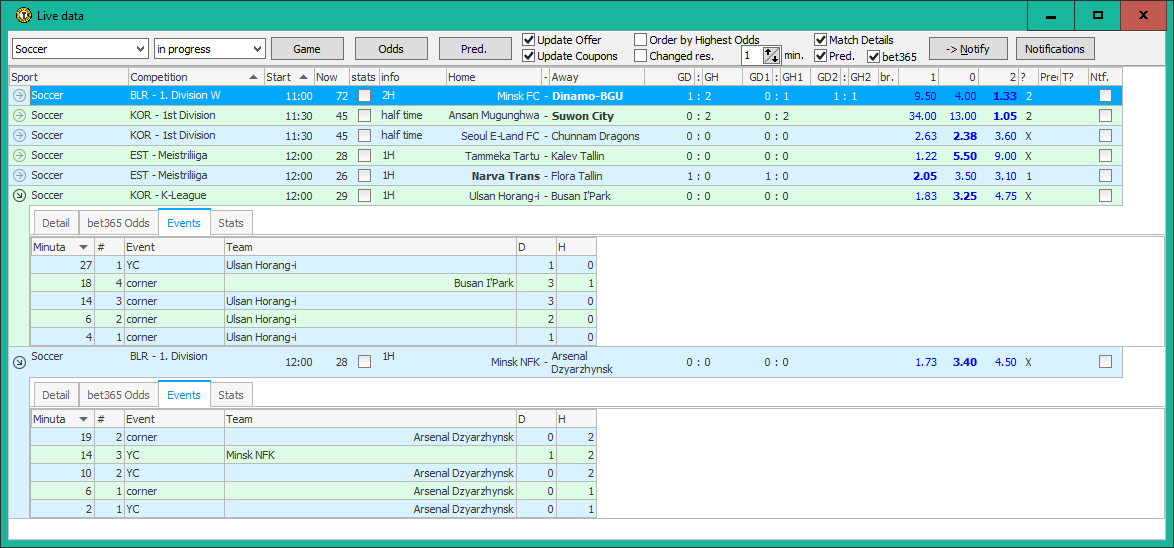Open the Soccer sport dropdown
The width and height of the screenshot is (1174, 548).
[x=139, y=49]
